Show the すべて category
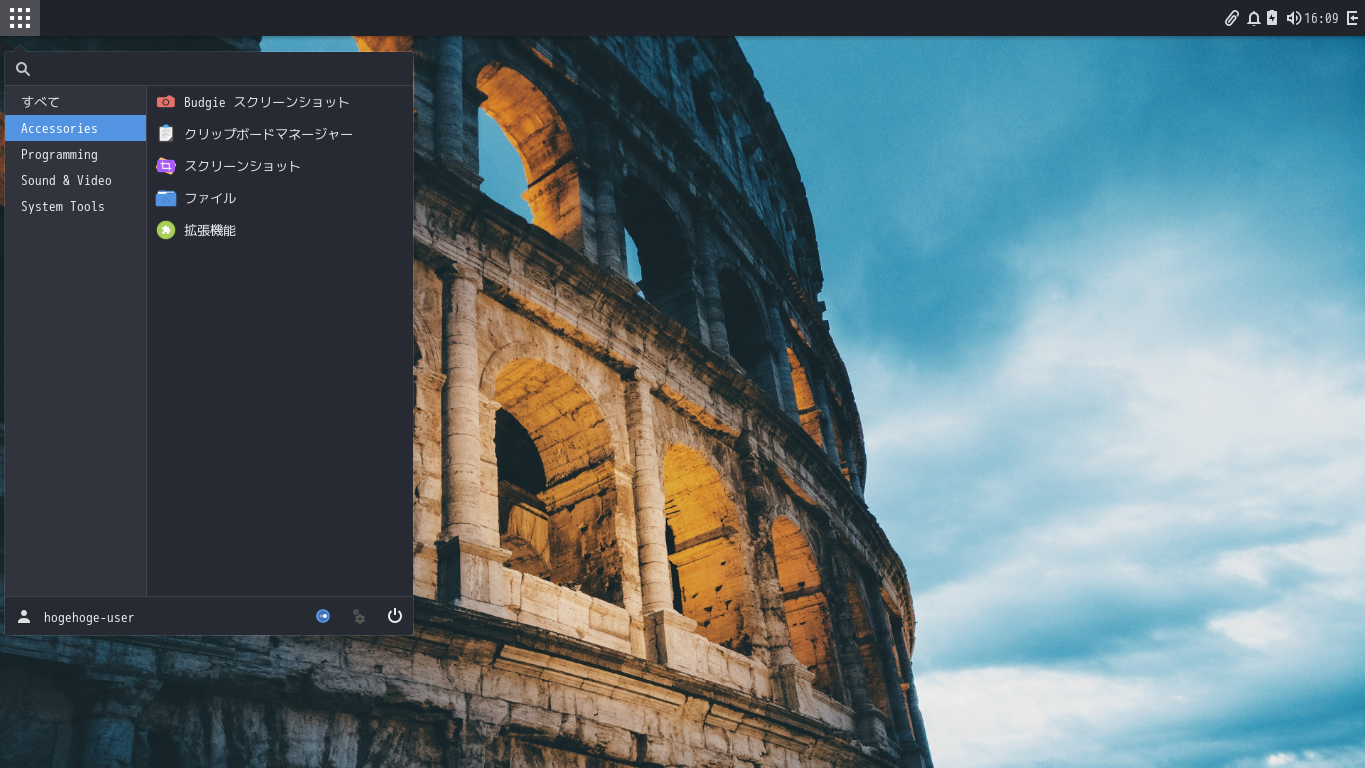 pyautogui.click(x=76, y=102)
